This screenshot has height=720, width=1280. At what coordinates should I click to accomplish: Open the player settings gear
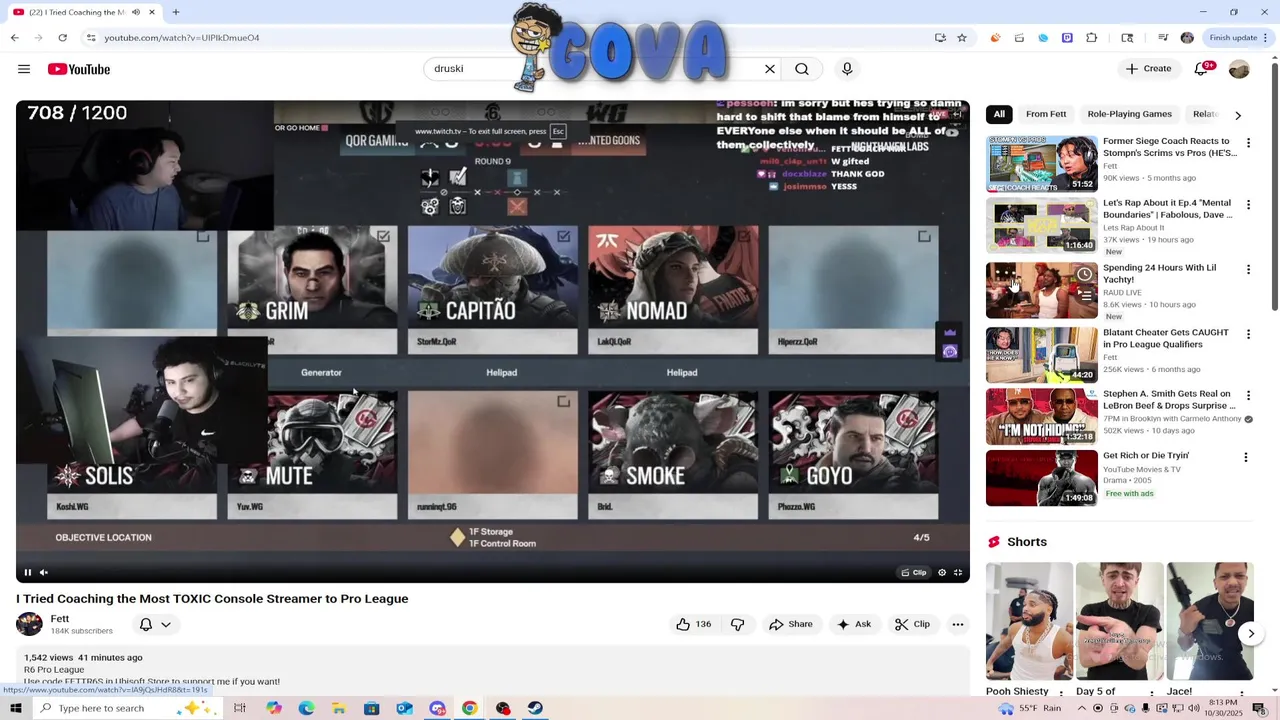coord(941,573)
